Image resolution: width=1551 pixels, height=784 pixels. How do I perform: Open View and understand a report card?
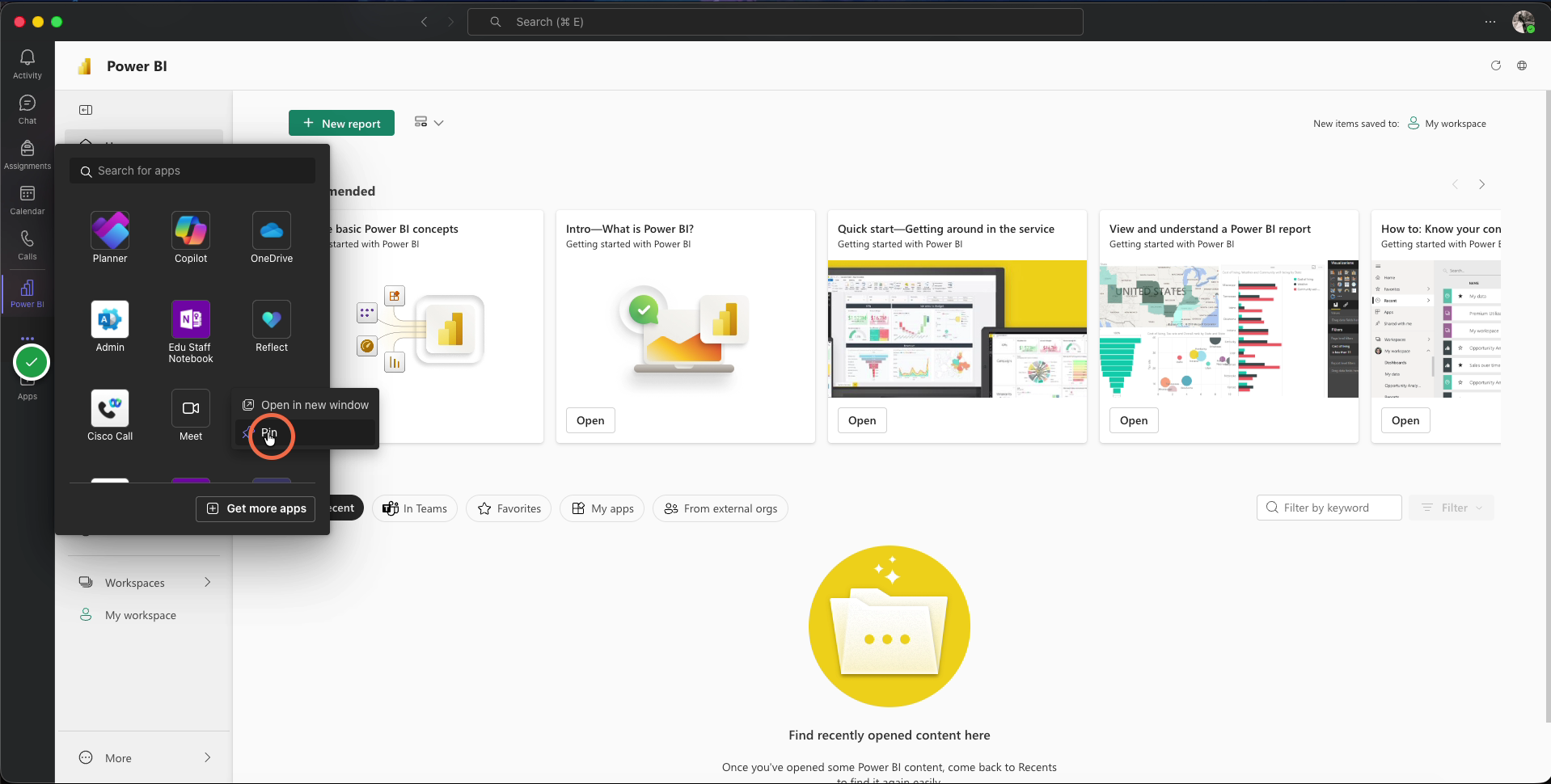click(1134, 420)
